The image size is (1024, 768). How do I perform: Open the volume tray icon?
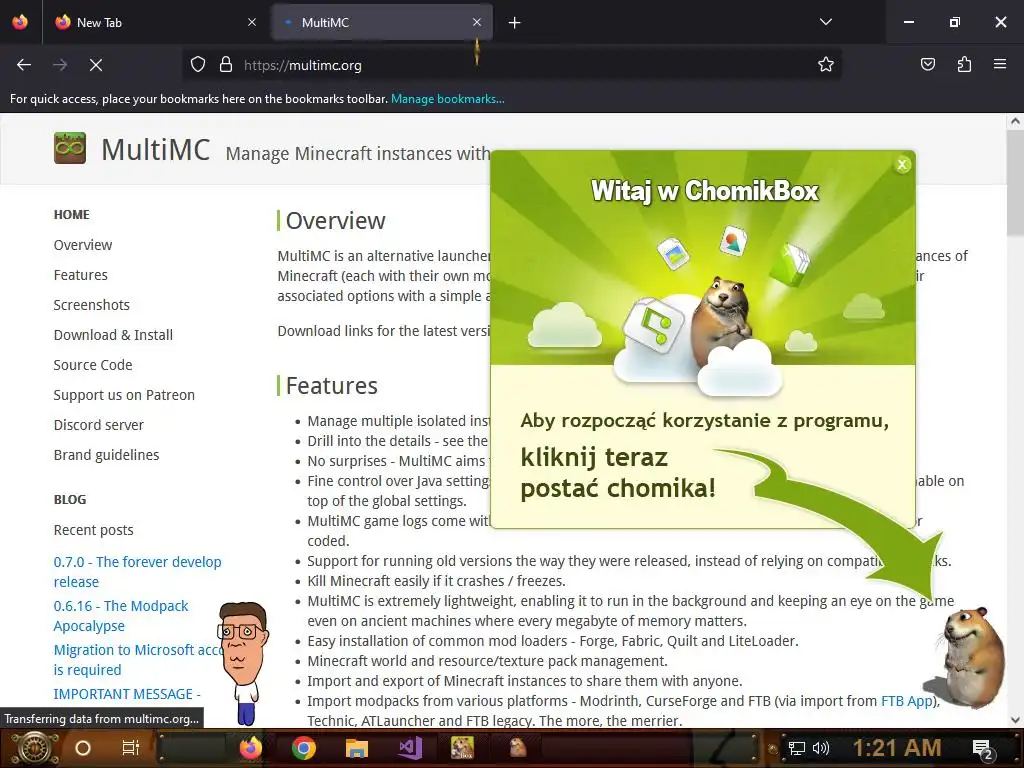coord(820,748)
